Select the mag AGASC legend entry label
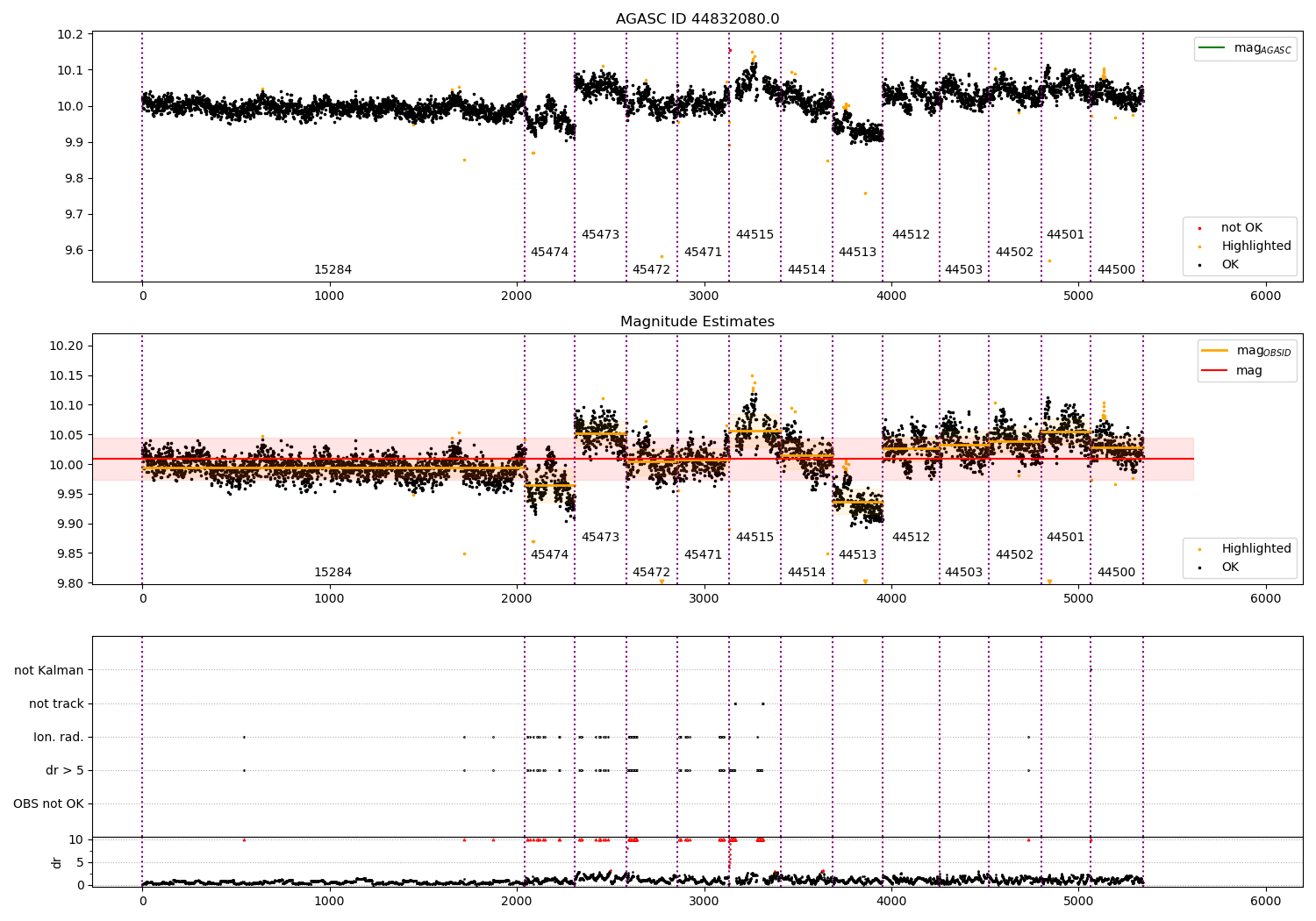The width and height of the screenshot is (1316, 921). [1262, 49]
